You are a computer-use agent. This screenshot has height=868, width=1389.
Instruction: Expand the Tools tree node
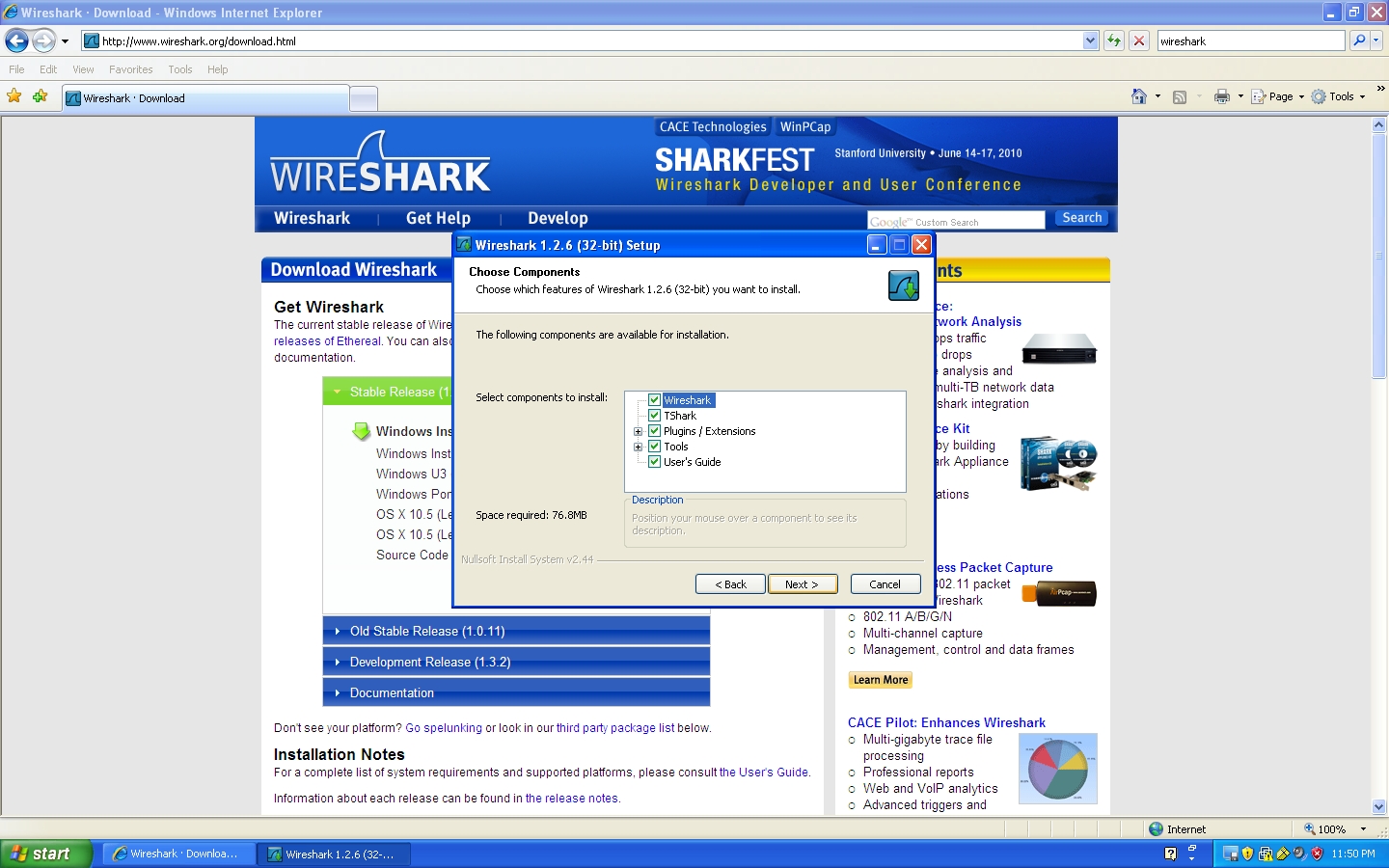point(638,447)
